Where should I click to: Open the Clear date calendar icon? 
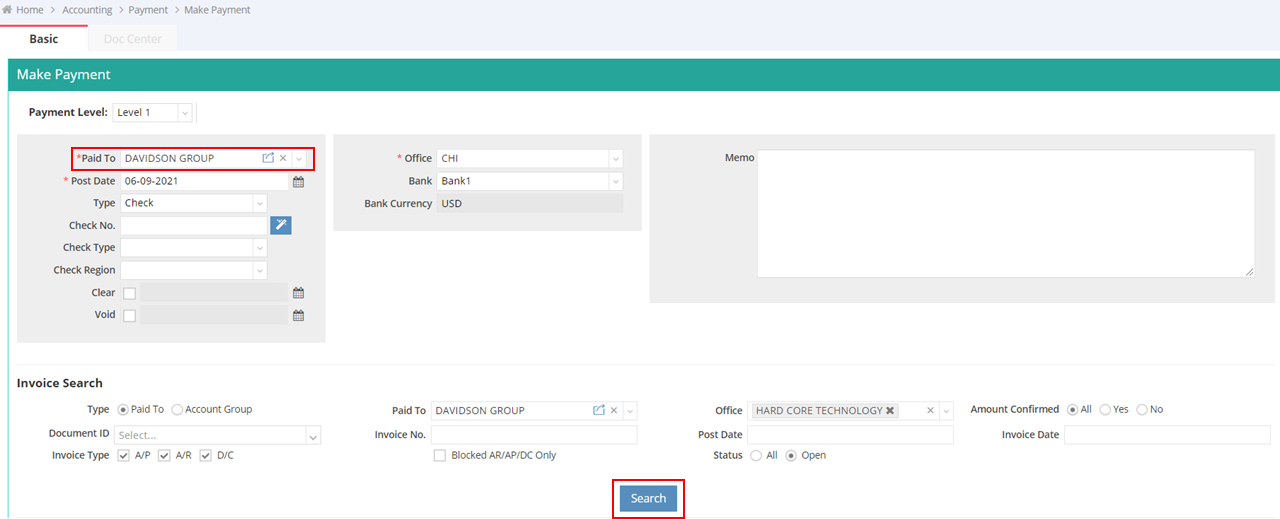tap(298, 293)
